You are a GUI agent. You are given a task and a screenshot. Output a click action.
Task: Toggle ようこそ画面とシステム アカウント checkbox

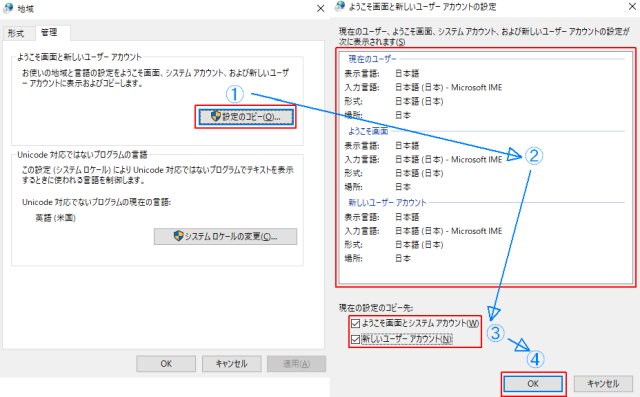355,324
